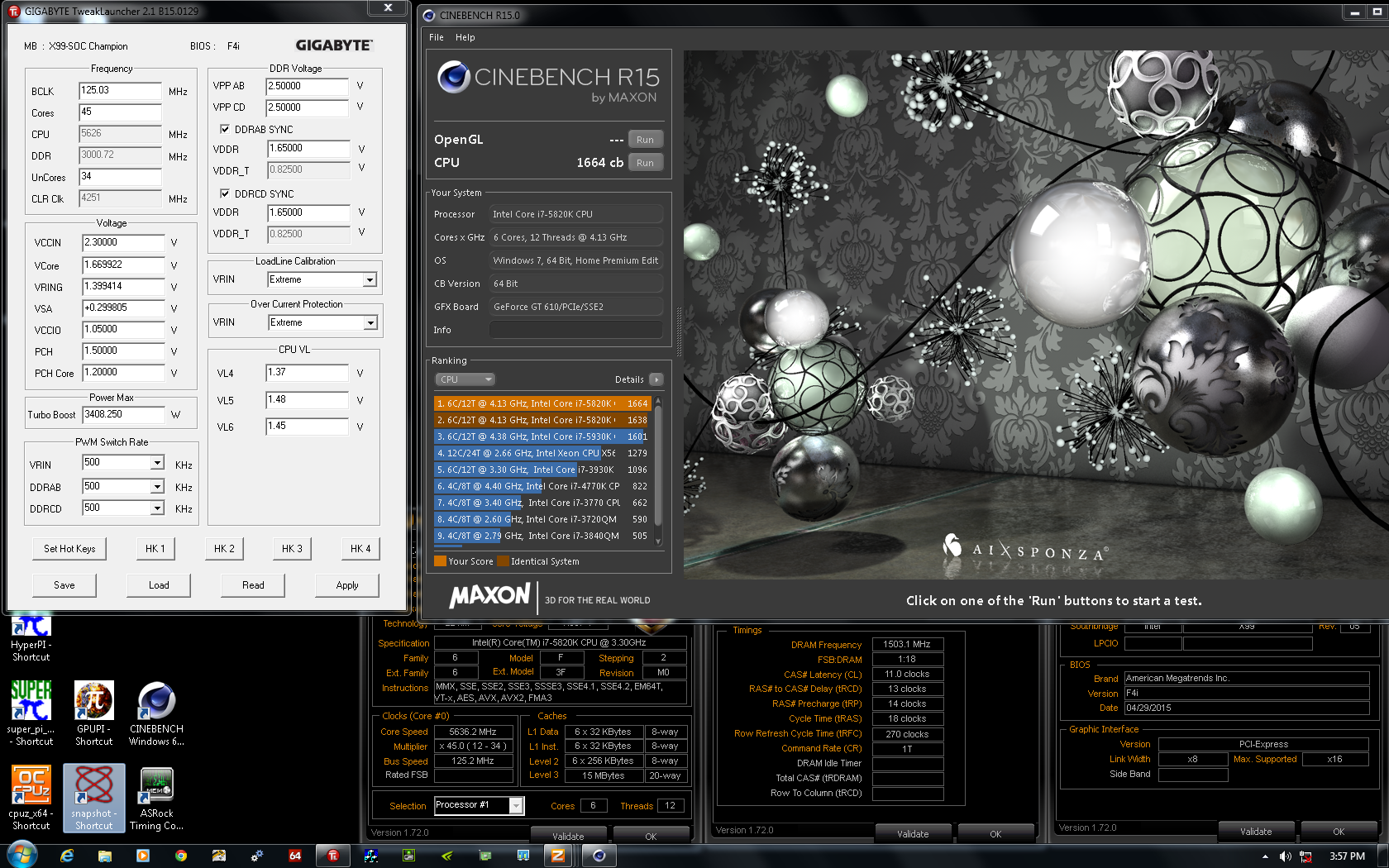
Task: Open the HyperPI desktop shortcut
Action: click(31, 638)
